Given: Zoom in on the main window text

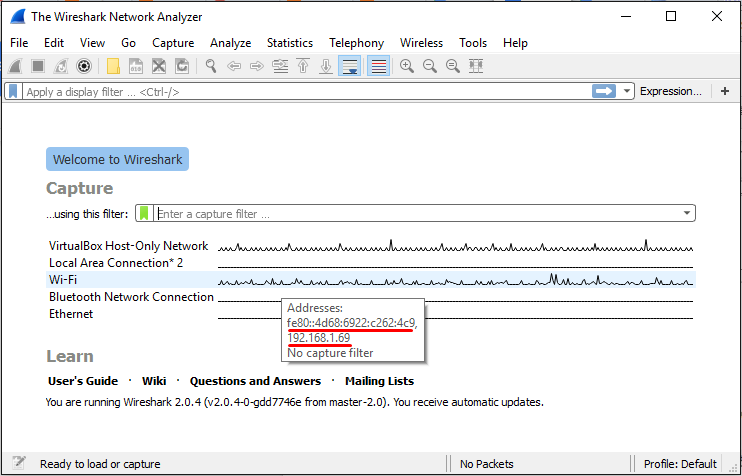Looking at the screenshot, I should point(407,66).
